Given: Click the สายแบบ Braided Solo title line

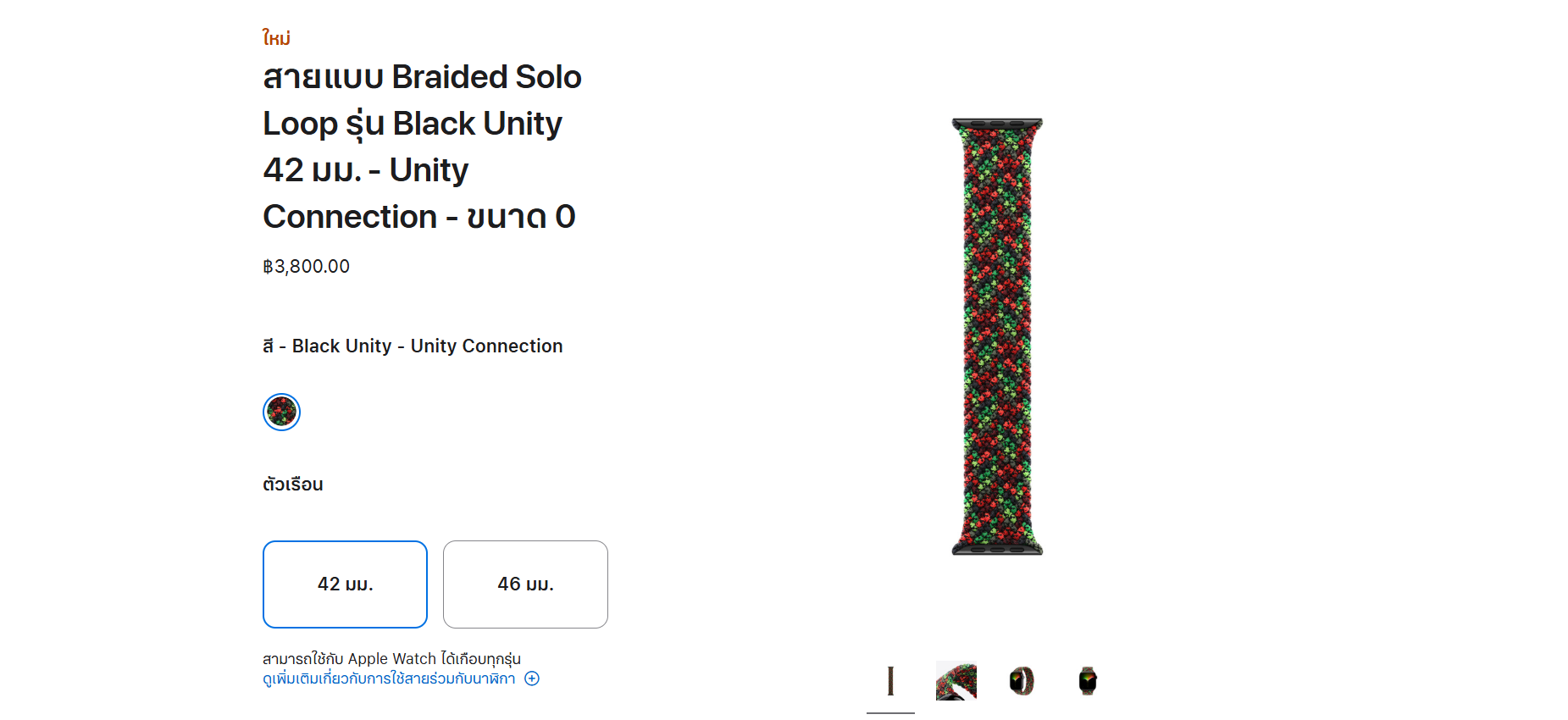Looking at the screenshot, I should (x=422, y=77).
